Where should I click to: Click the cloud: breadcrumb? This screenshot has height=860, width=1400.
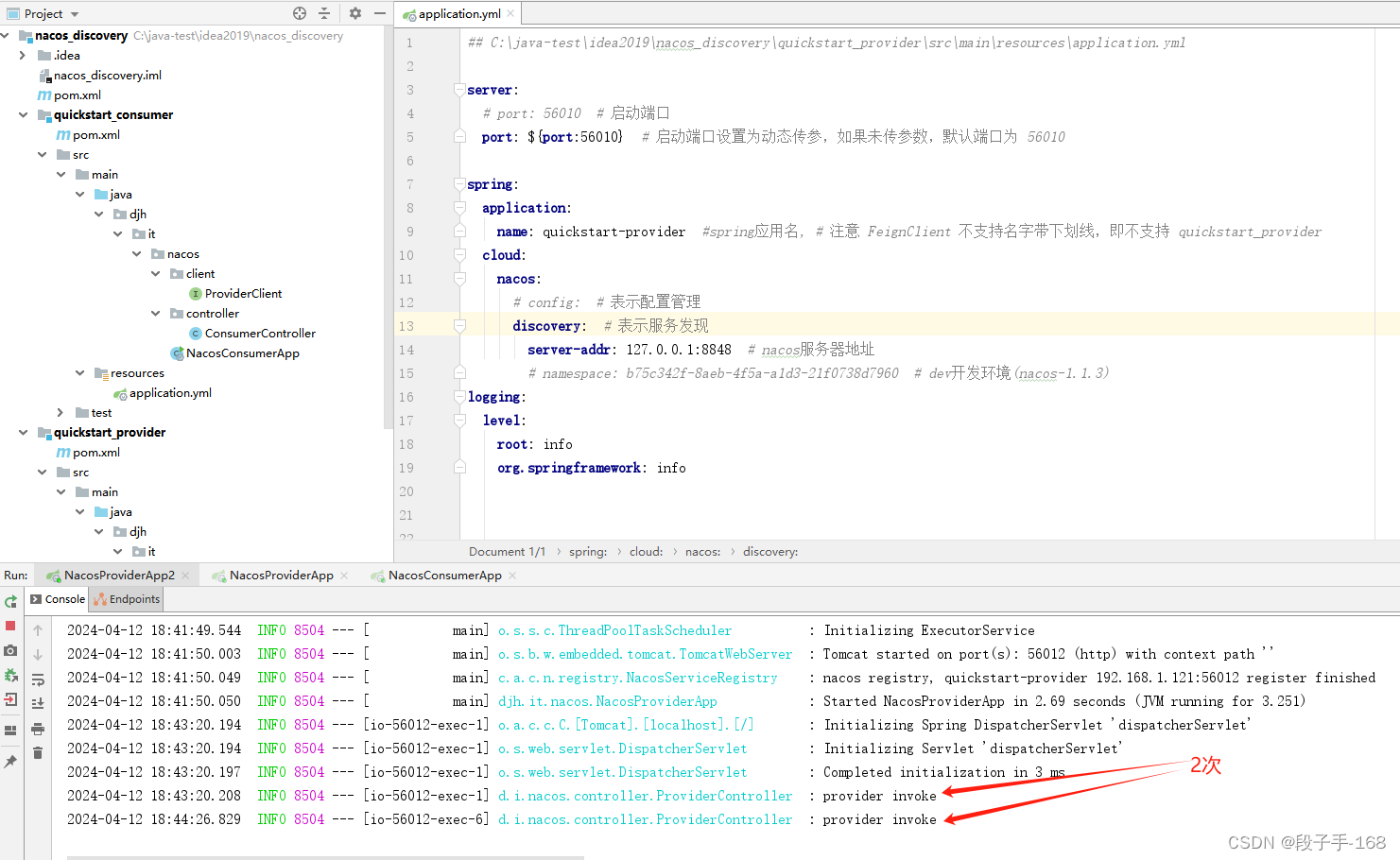pos(646,552)
